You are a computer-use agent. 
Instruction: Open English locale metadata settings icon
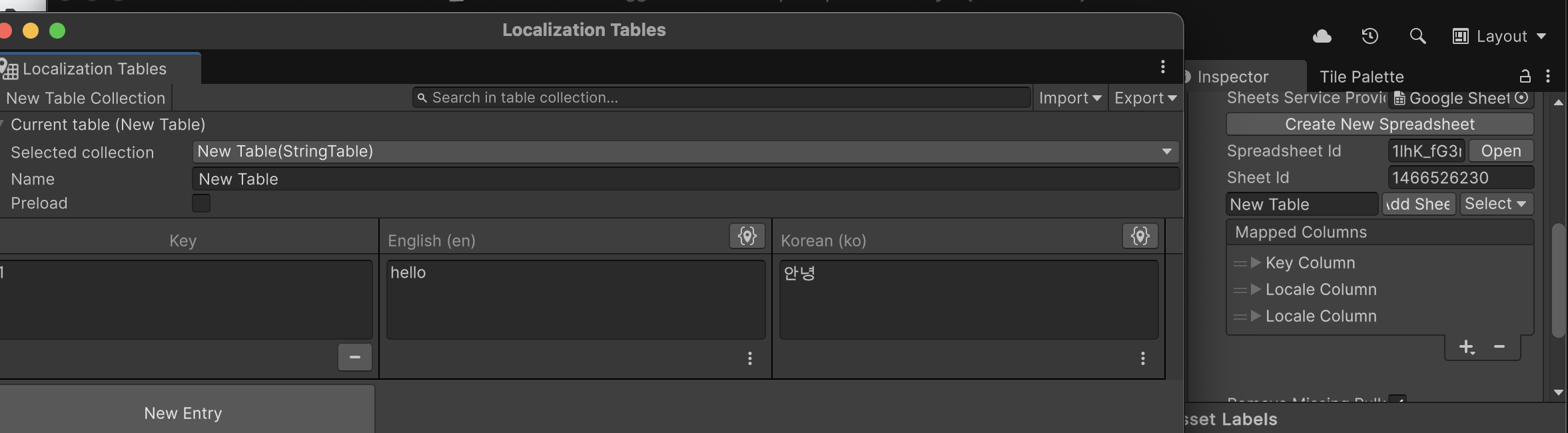(747, 236)
